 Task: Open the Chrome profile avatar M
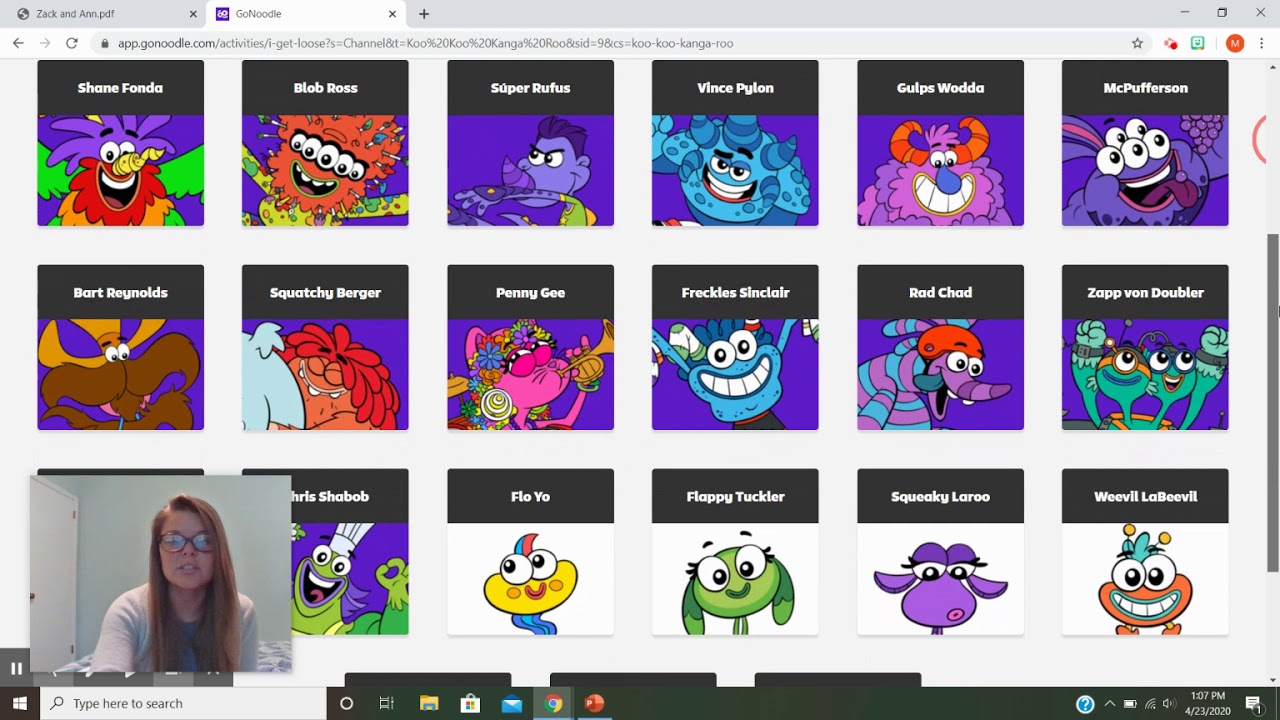(x=1235, y=43)
